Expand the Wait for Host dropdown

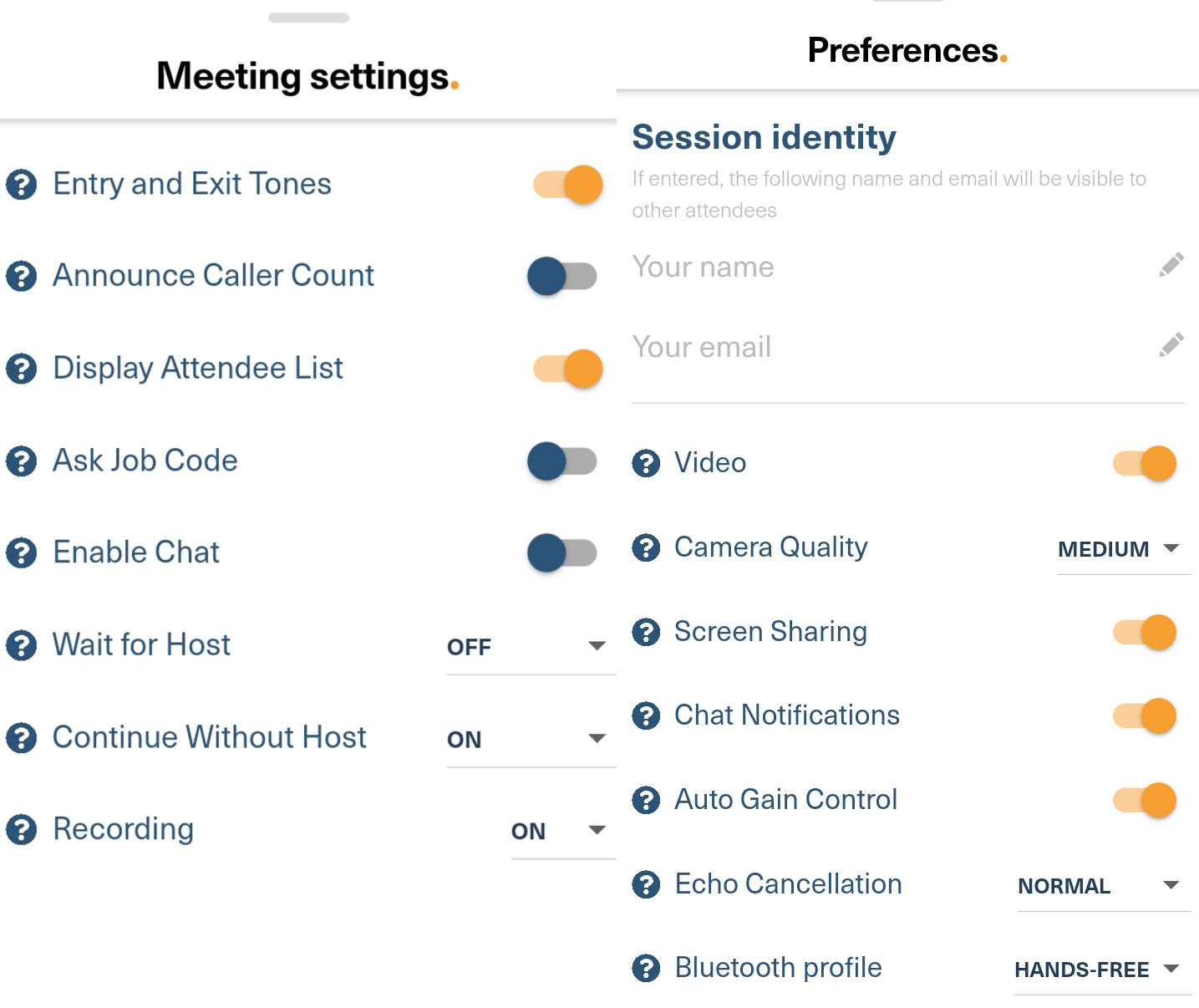tap(531, 647)
